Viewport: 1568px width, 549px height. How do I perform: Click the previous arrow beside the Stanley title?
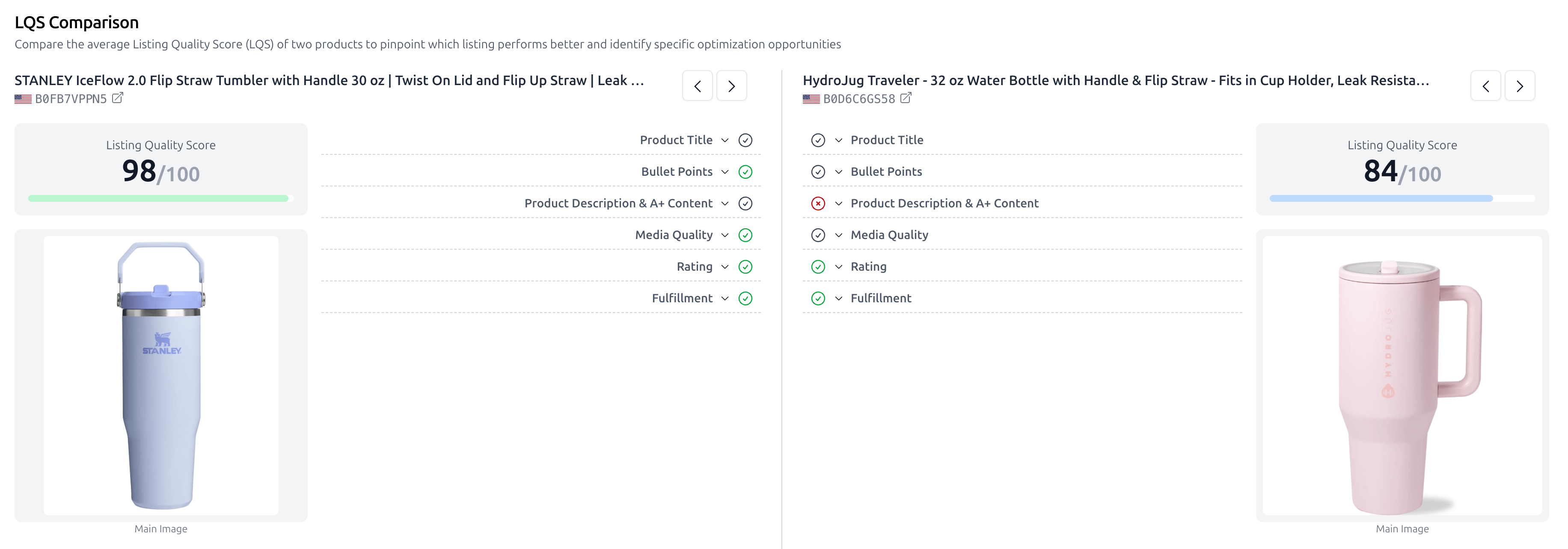pos(698,86)
